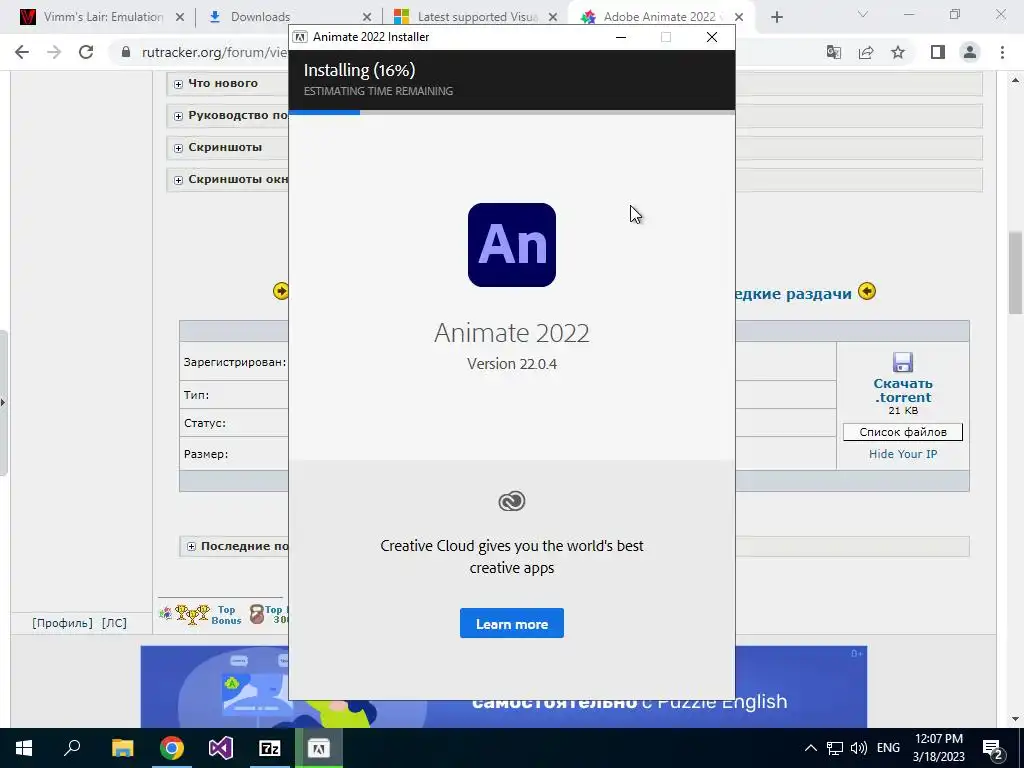Switch to Latest supported Visual tab
Viewport: 1024px width, 768px height.
[x=477, y=17]
